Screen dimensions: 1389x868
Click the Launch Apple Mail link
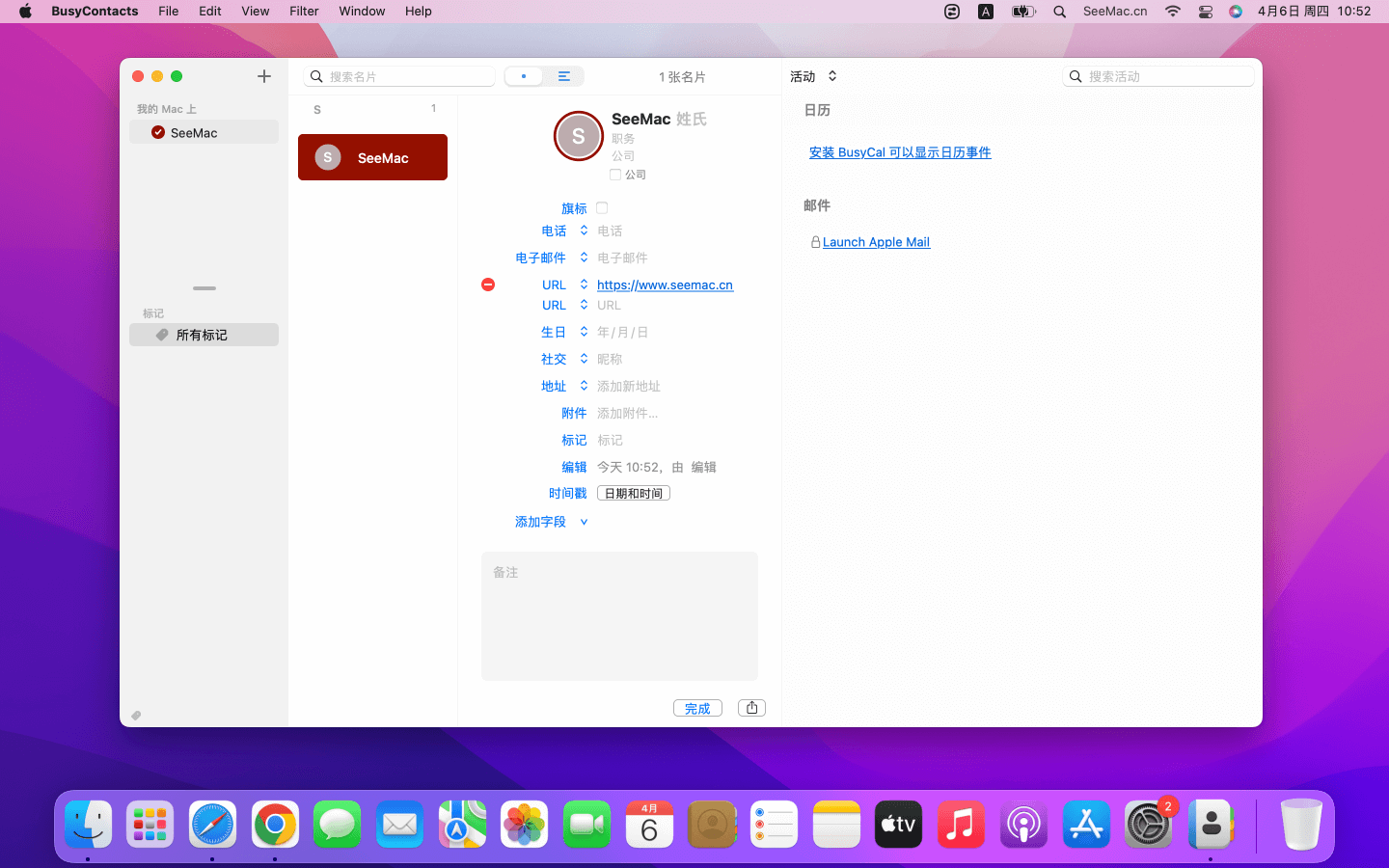[x=876, y=242]
